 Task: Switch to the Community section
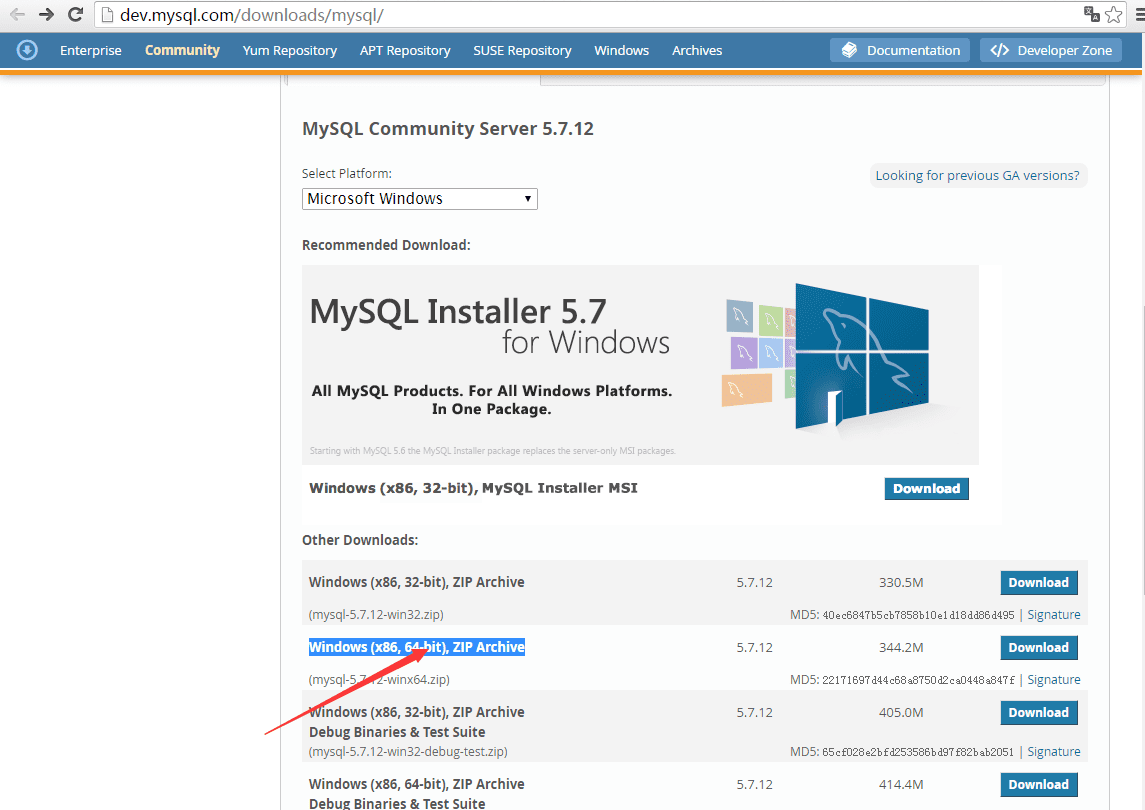(182, 50)
